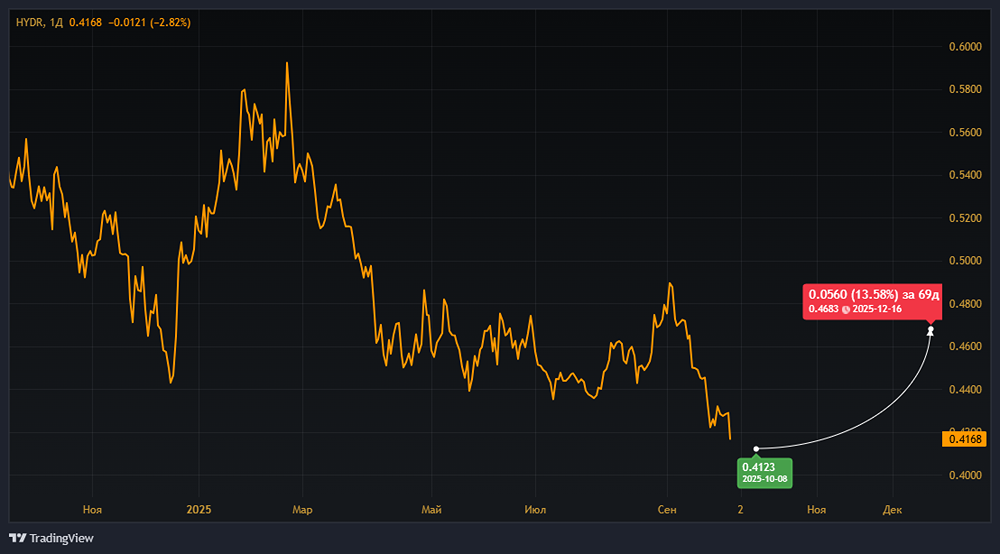
Task: Click the 0.4800 price axis label
Action: click(965, 304)
